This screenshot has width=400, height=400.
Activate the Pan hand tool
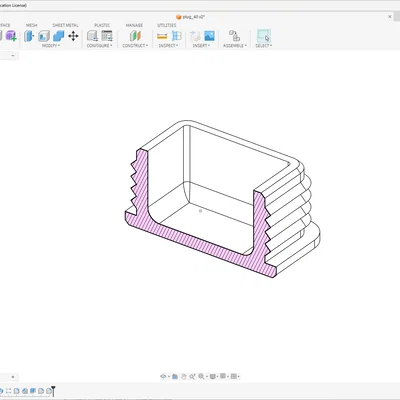click(x=183, y=376)
